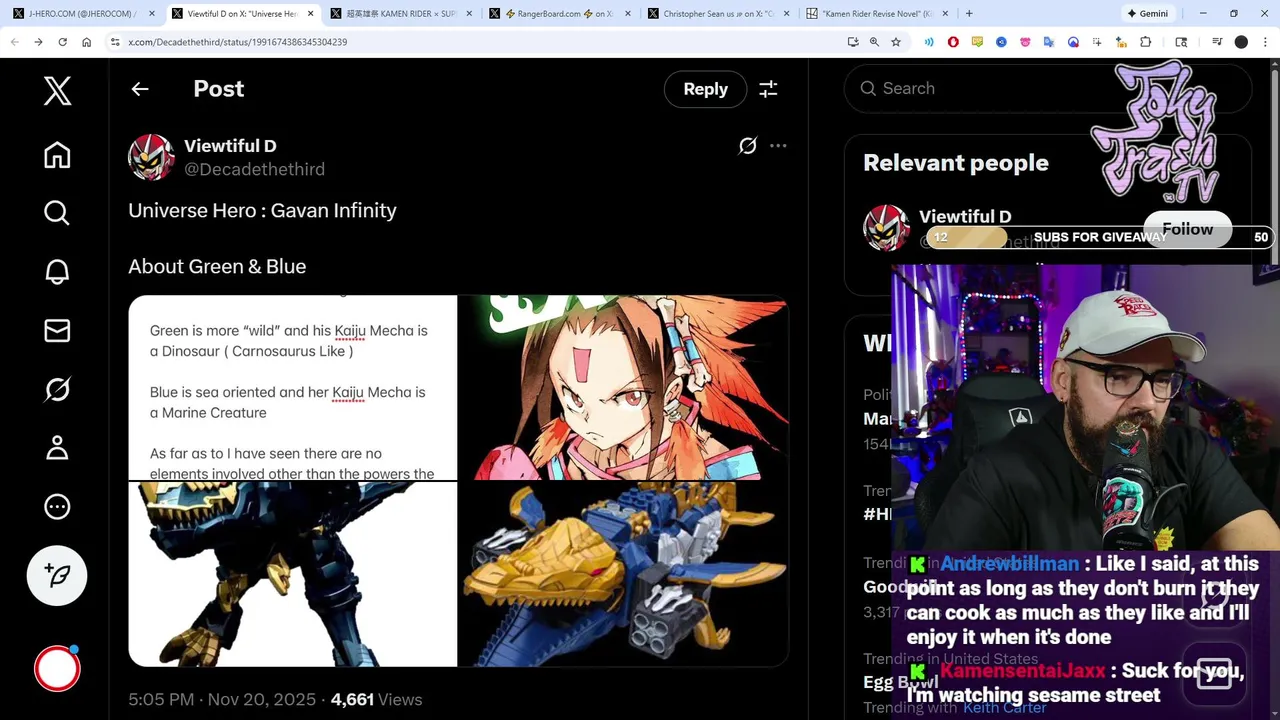The width and height of the screenshot is (1280, 720).
Task: Click Grok explain icon on the post
Action: (x=748, y=146)
